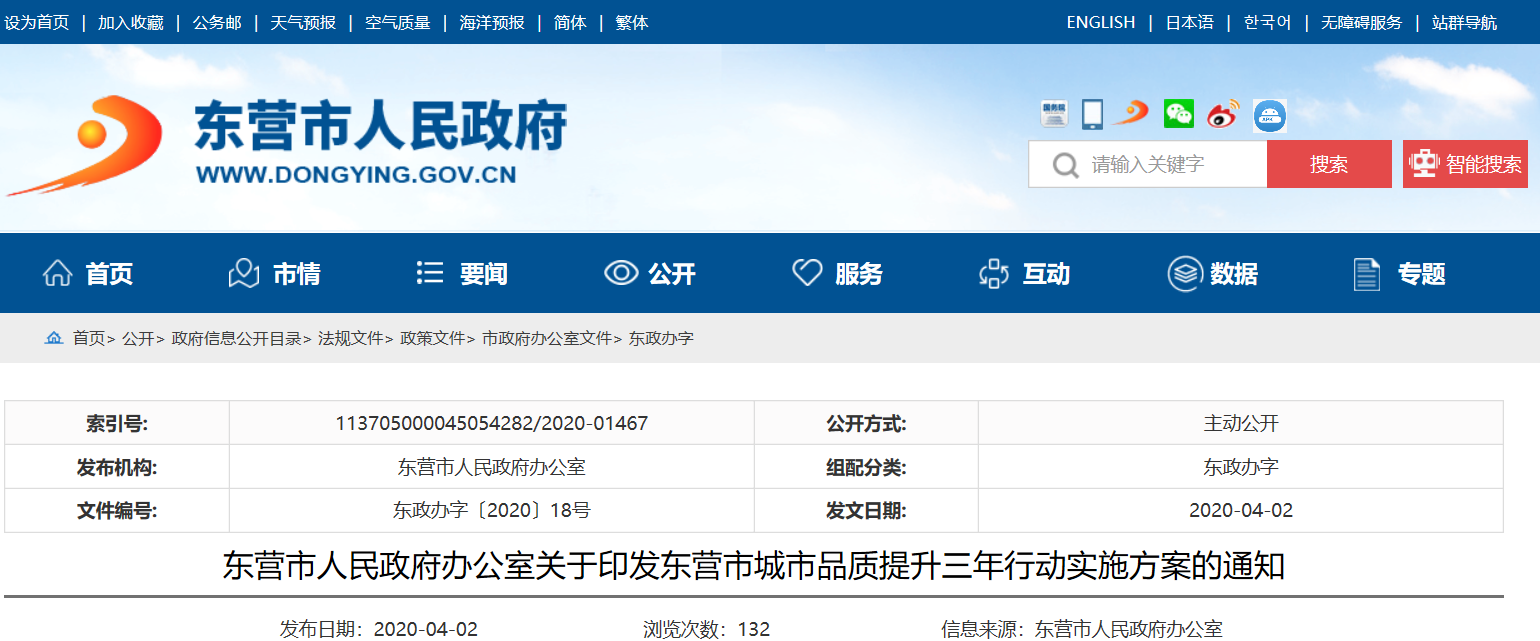The height and width of the screenshot is (641, 1540).
Task: Open the 专题 navigation item
Action: coord(1399,274)
